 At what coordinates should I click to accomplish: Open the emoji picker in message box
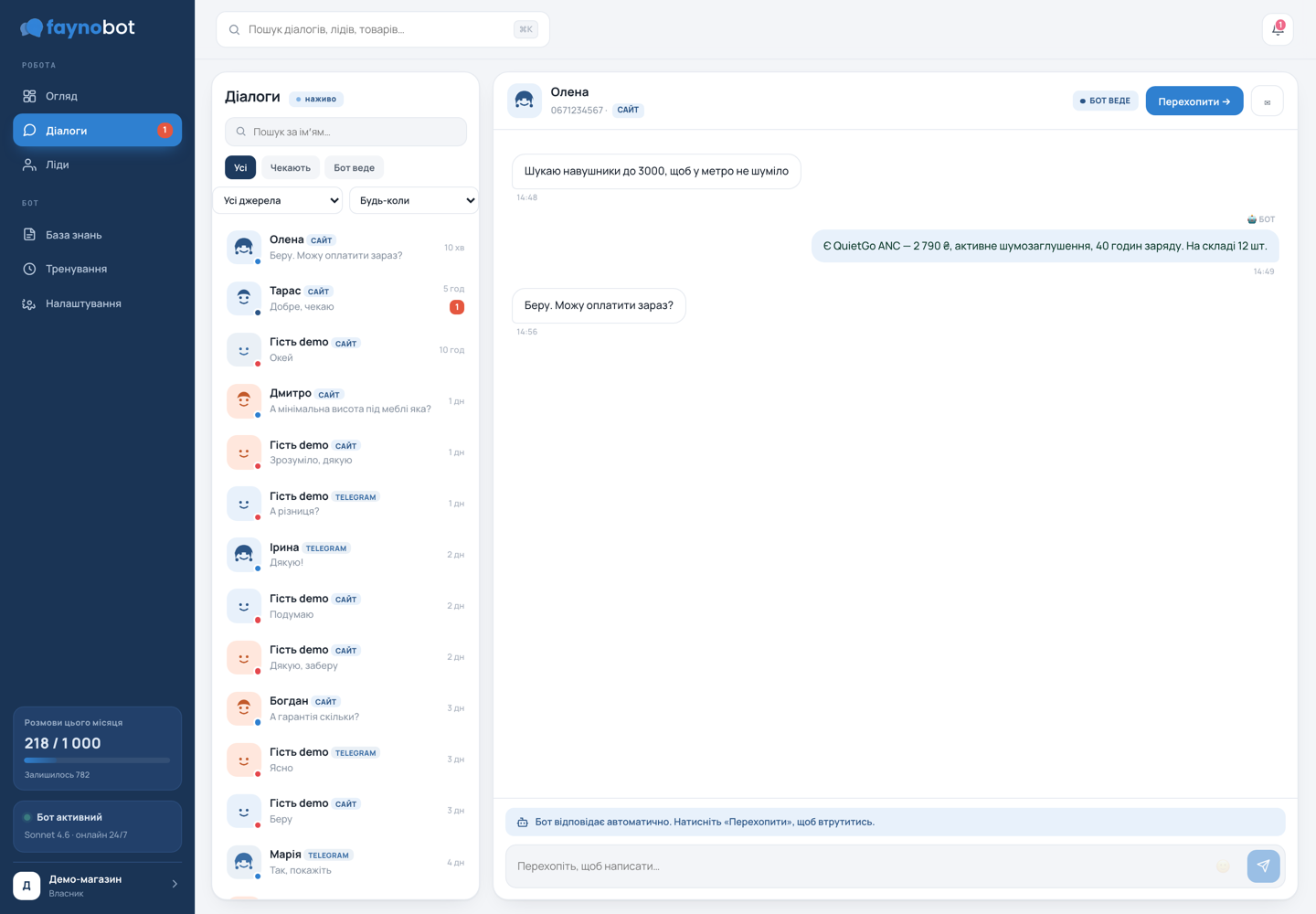1223,866
